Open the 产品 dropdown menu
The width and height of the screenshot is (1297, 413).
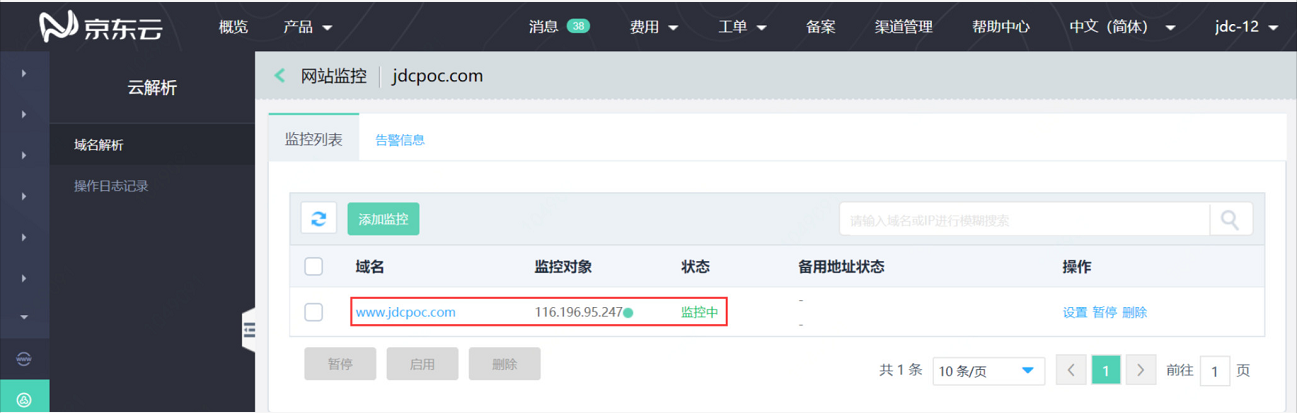[x=307, y=27]
